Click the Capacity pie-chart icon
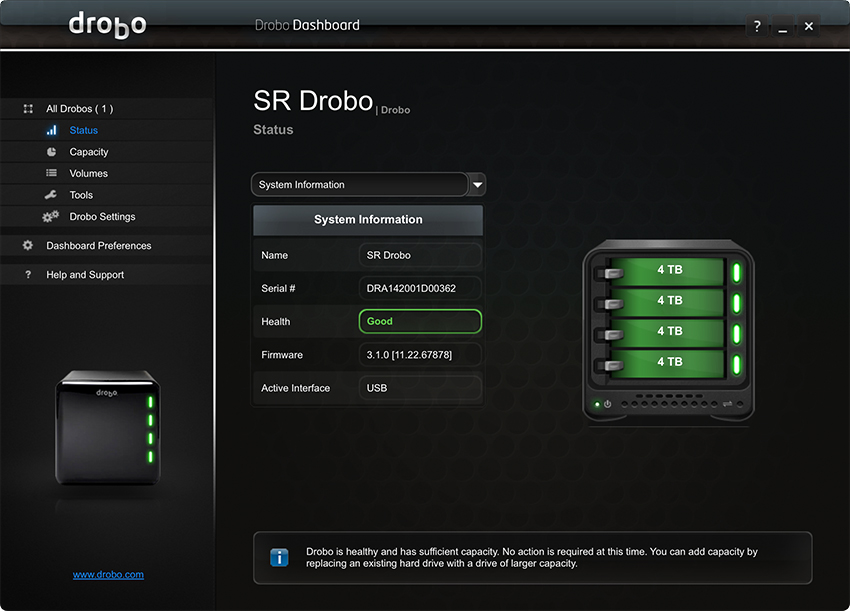Image resolution: width=850 pixels, height=611 pixels. point(51,152)
